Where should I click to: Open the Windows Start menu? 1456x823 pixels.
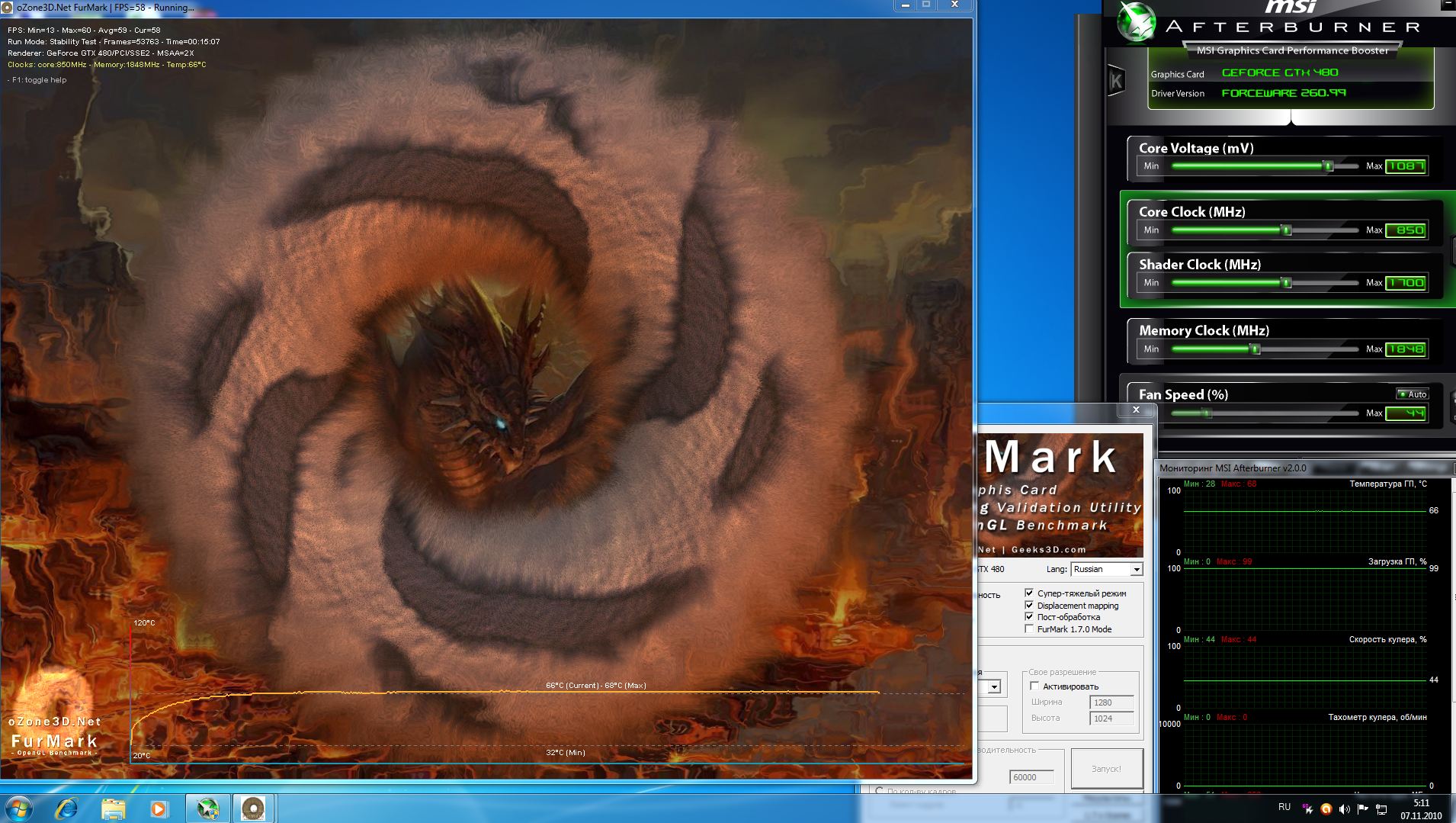coord(18,809)
